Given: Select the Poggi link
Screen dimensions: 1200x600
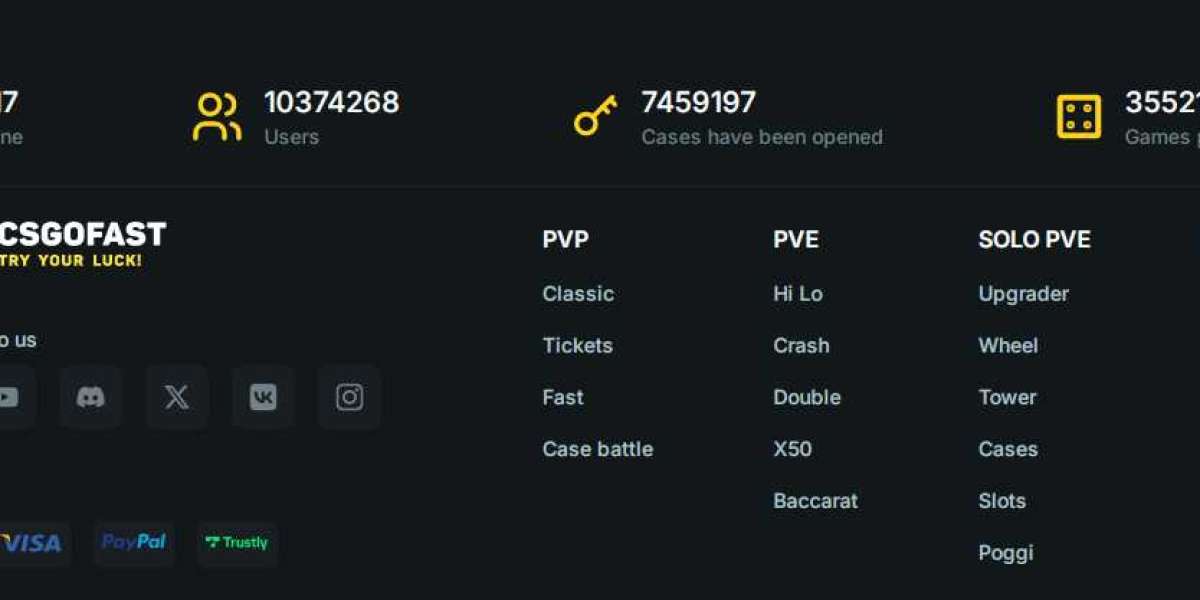Looking at the screenshot, I should tap(1006, 553).
